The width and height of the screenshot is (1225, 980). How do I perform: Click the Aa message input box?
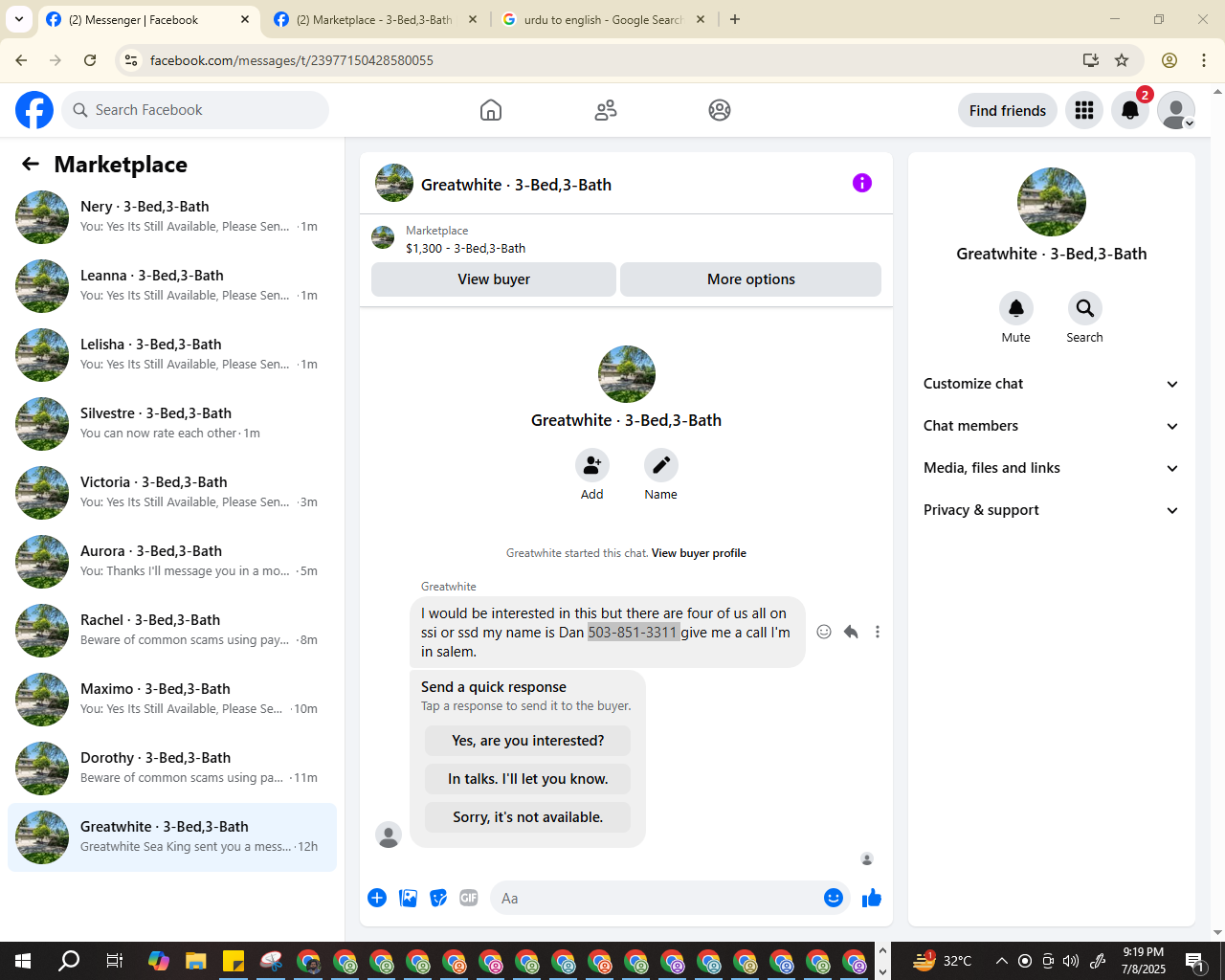click(x=655, y=898)
